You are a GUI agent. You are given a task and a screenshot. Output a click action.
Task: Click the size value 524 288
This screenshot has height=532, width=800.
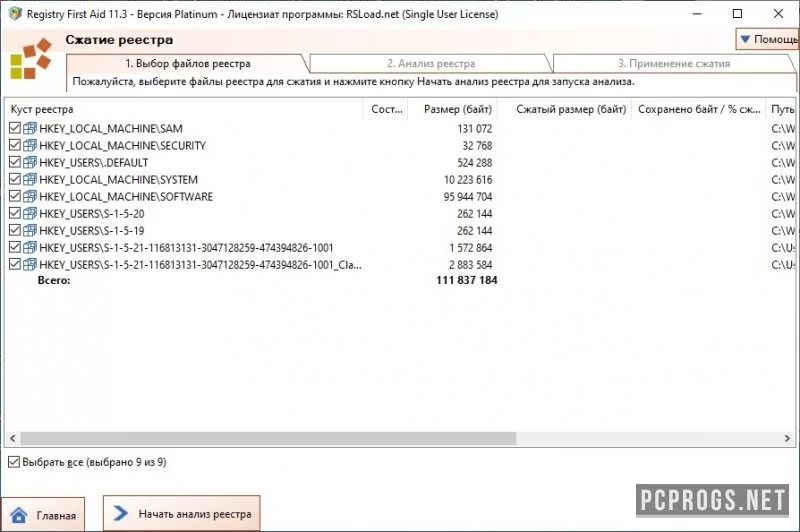[x=474, y=162]
